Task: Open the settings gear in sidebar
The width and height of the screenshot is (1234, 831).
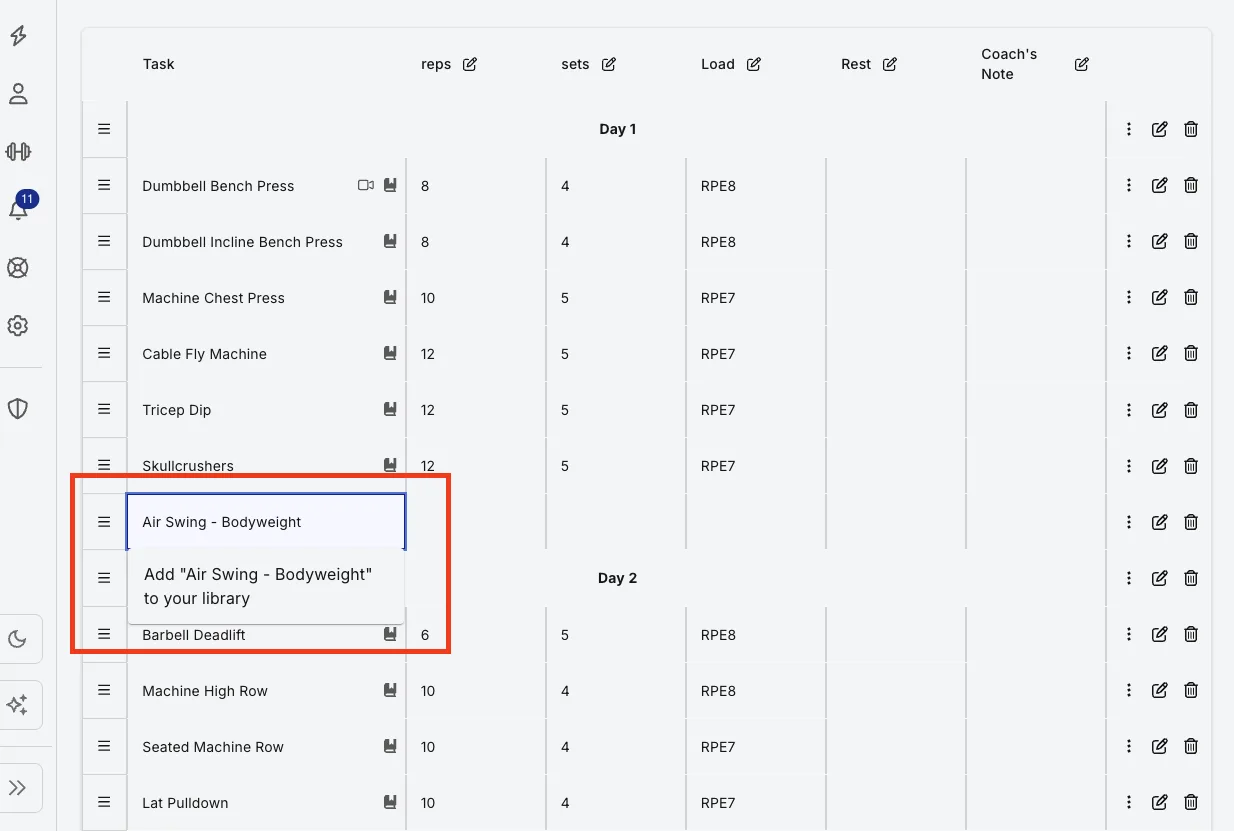Action: tap(18, 326)
